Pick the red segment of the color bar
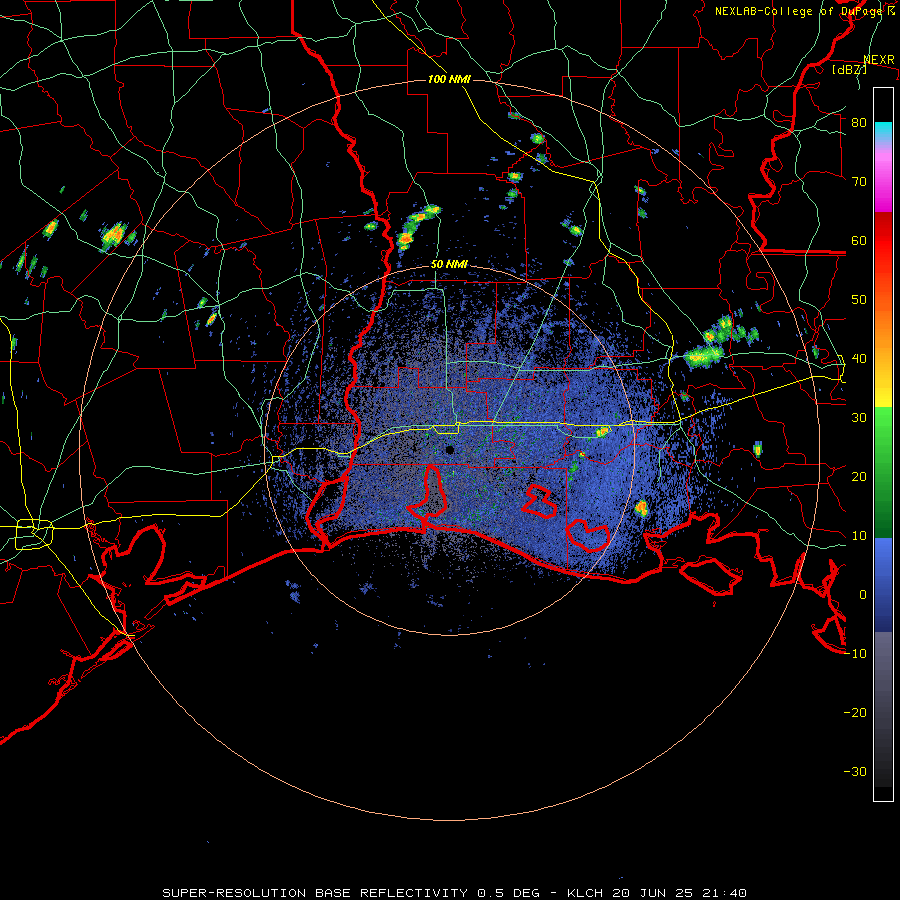Image resolution: width=900 pixels, height=900 pixels. coord(883,241)
